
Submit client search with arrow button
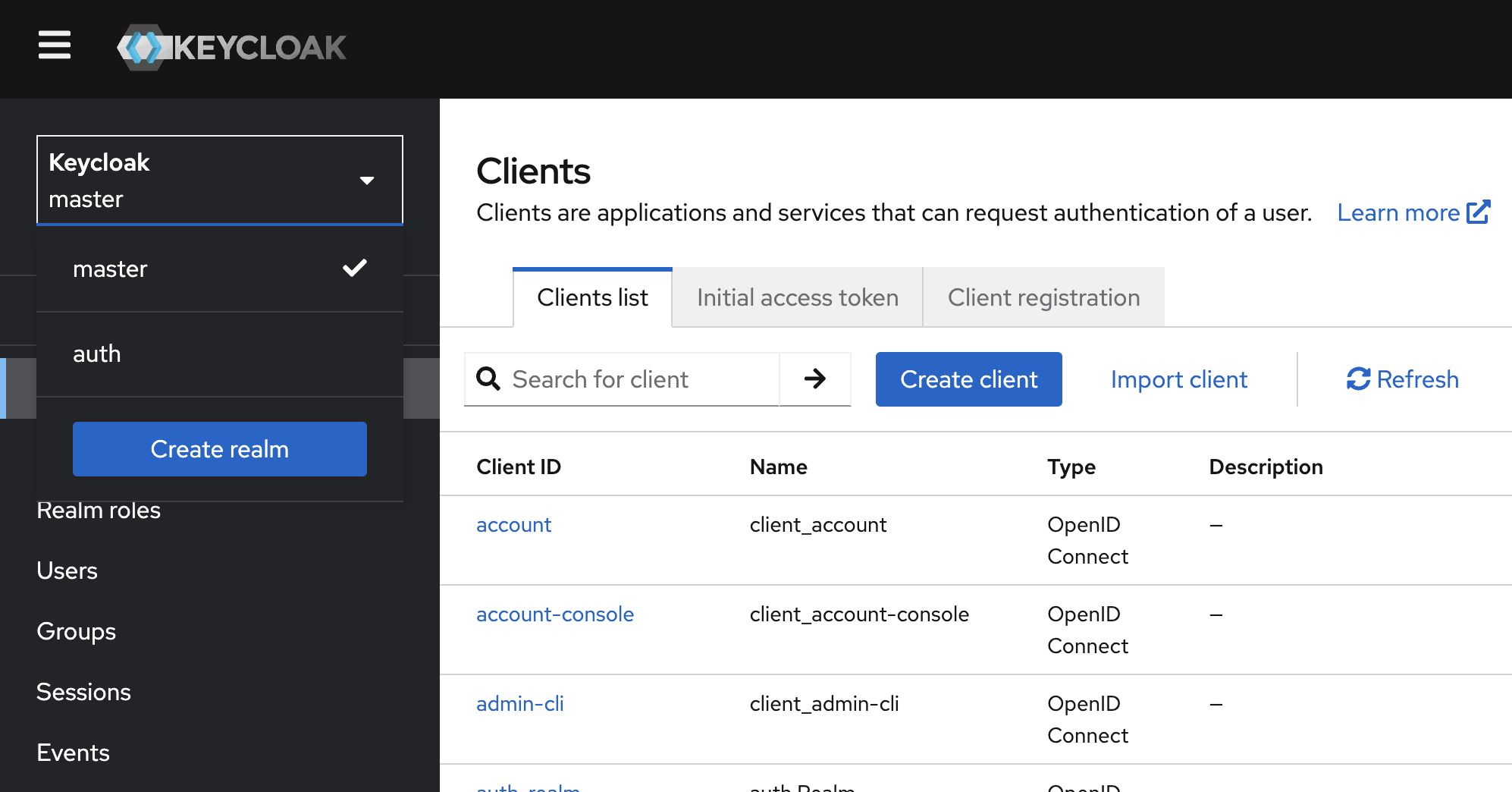click(815, 379)
